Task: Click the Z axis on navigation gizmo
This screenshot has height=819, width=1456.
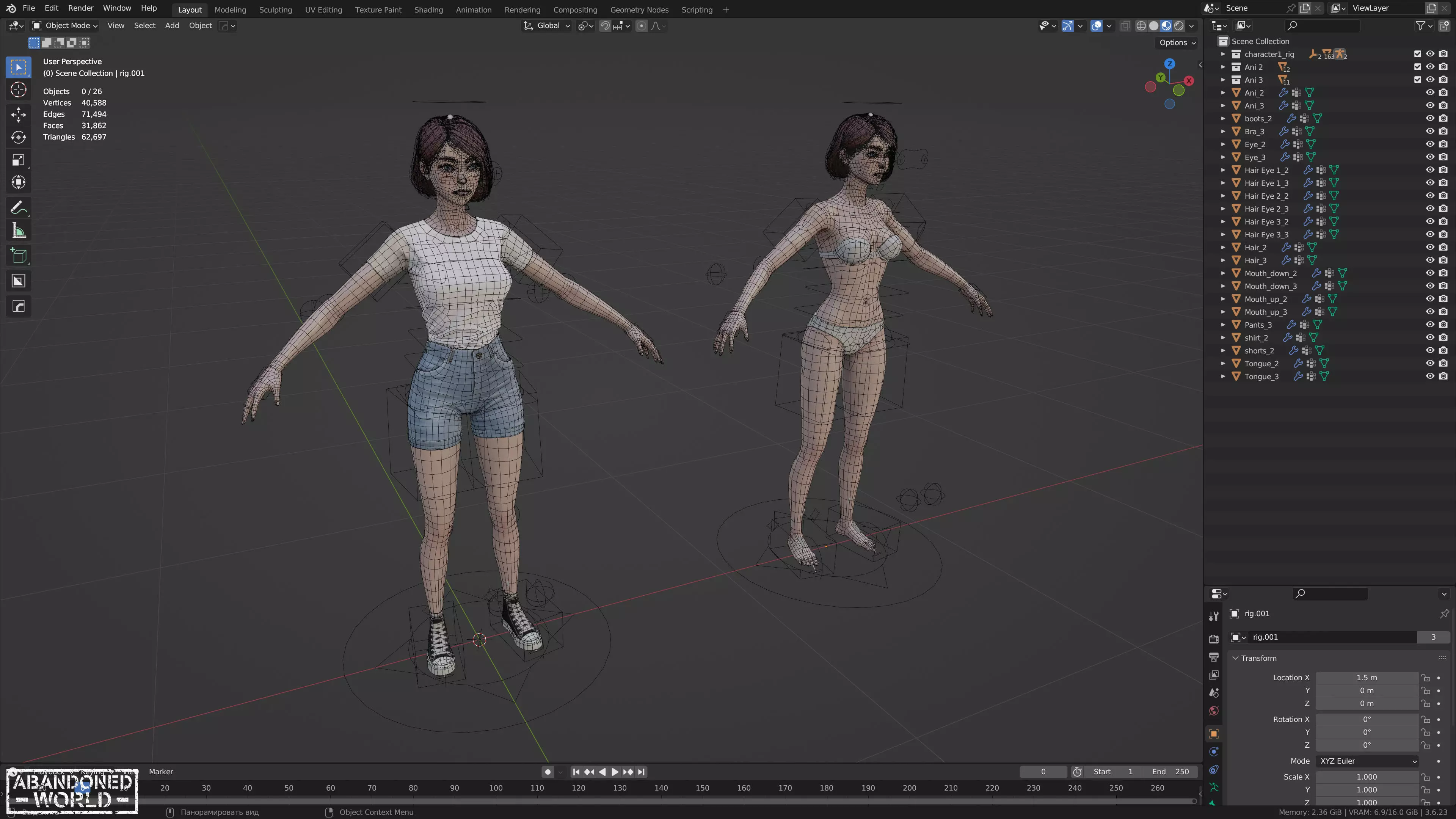Action: [1169, 64]
